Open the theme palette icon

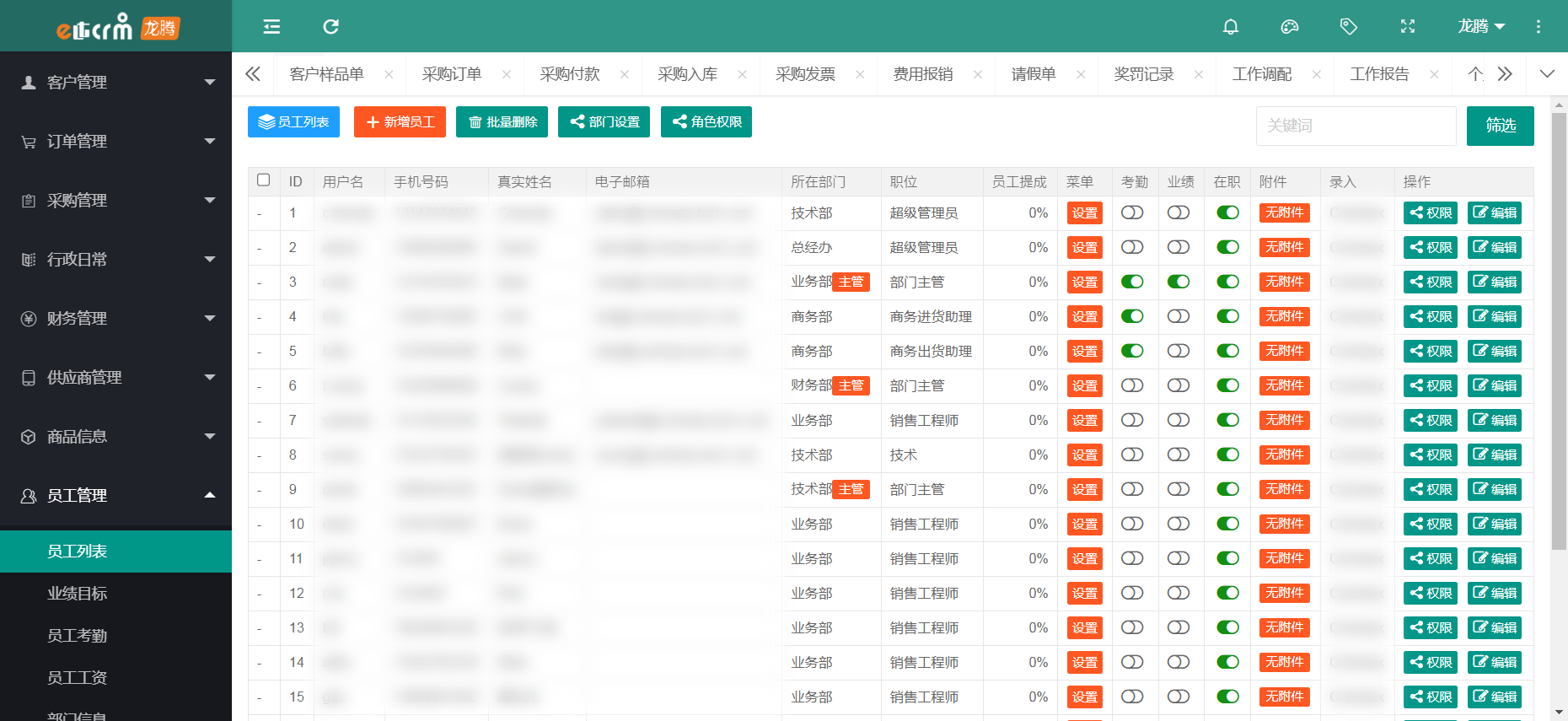click(x=1289, y=27)
